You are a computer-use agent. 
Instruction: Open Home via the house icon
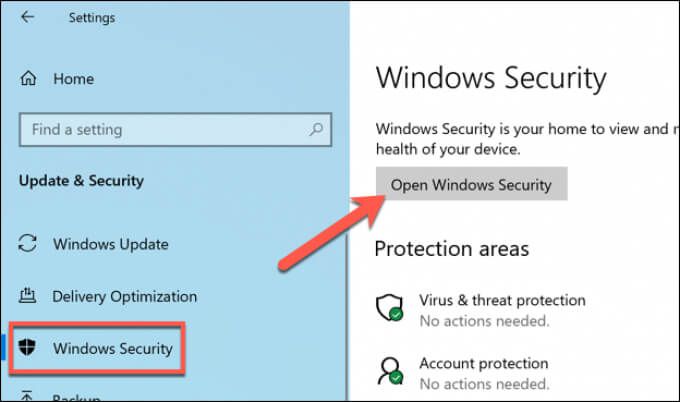28,78
